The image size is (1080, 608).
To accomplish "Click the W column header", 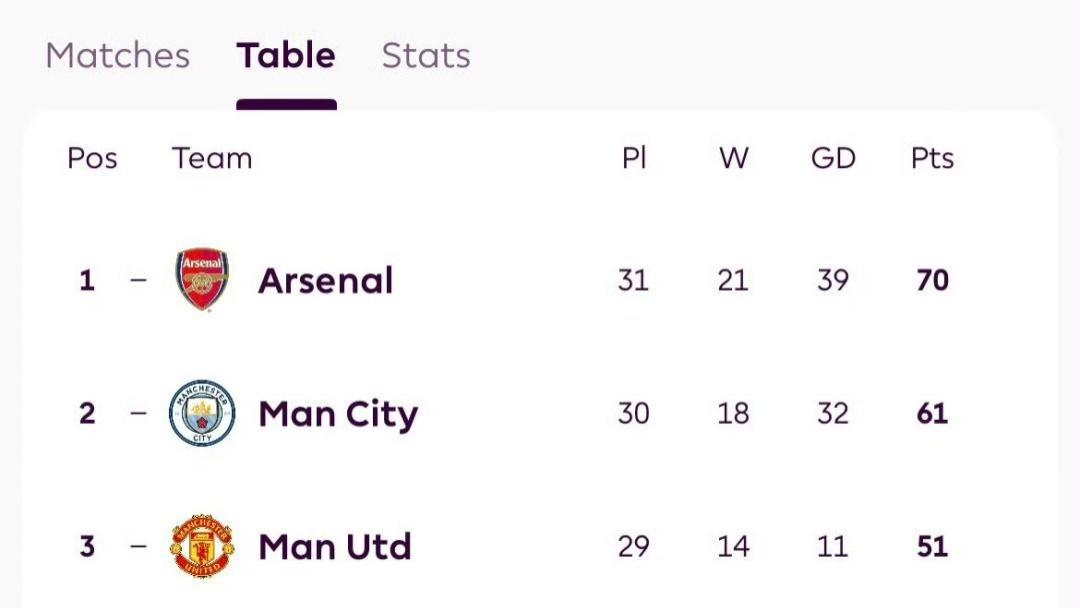I will tap(733, 158).
